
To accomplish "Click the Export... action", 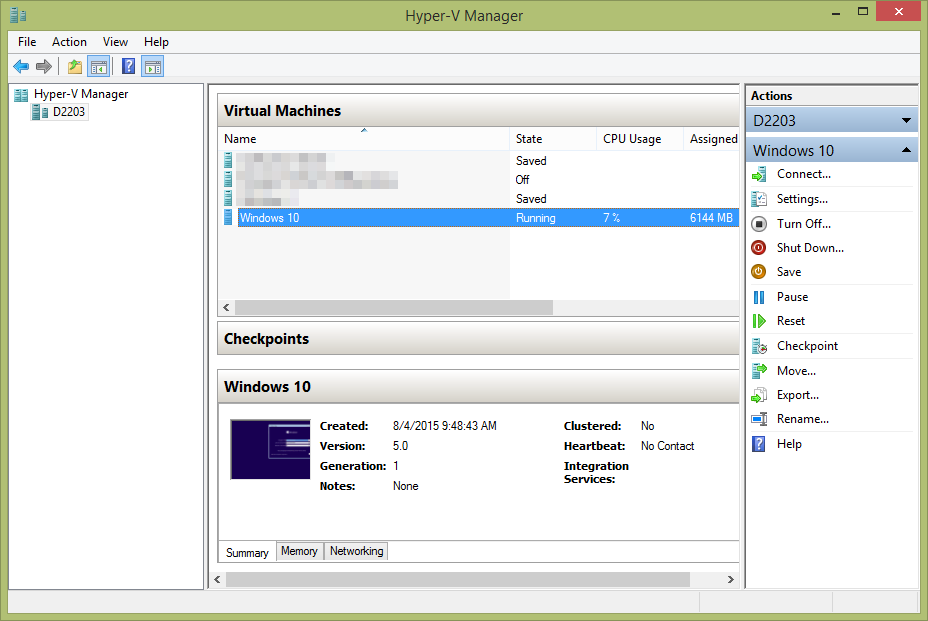I will point(798,395).
